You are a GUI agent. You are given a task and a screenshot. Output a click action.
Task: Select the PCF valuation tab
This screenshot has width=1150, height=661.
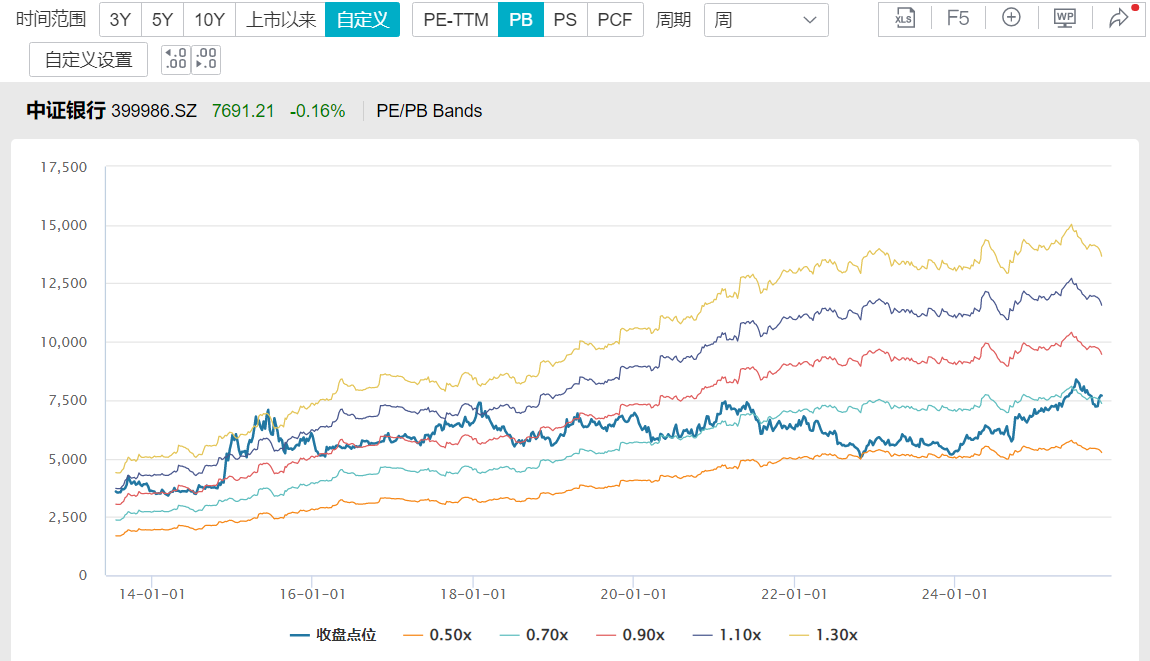click(615, 19)
